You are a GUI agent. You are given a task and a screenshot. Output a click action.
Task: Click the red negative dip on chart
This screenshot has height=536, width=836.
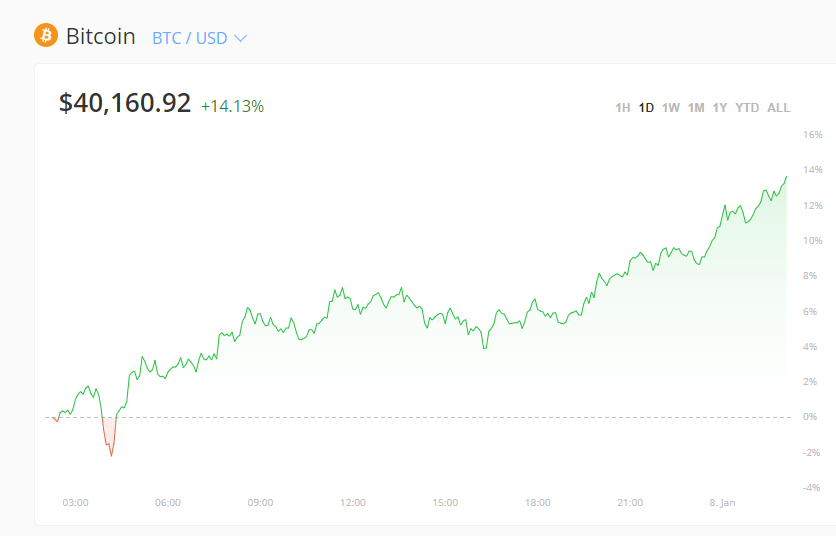109,437
